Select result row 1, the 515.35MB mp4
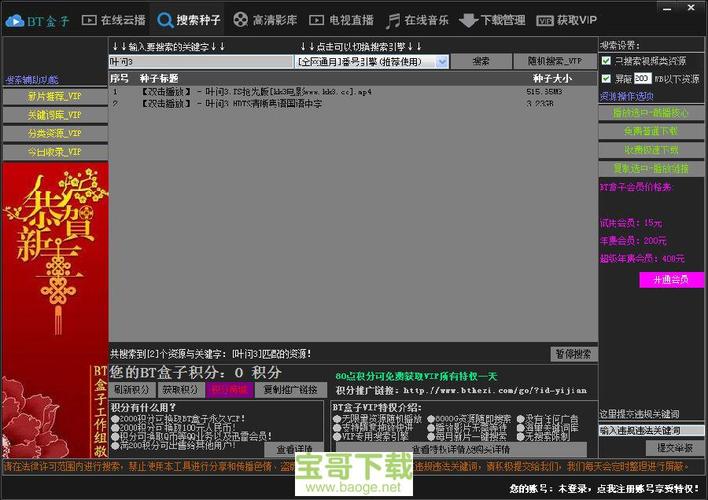Viewport: 708px width, 500px height. 353,92
